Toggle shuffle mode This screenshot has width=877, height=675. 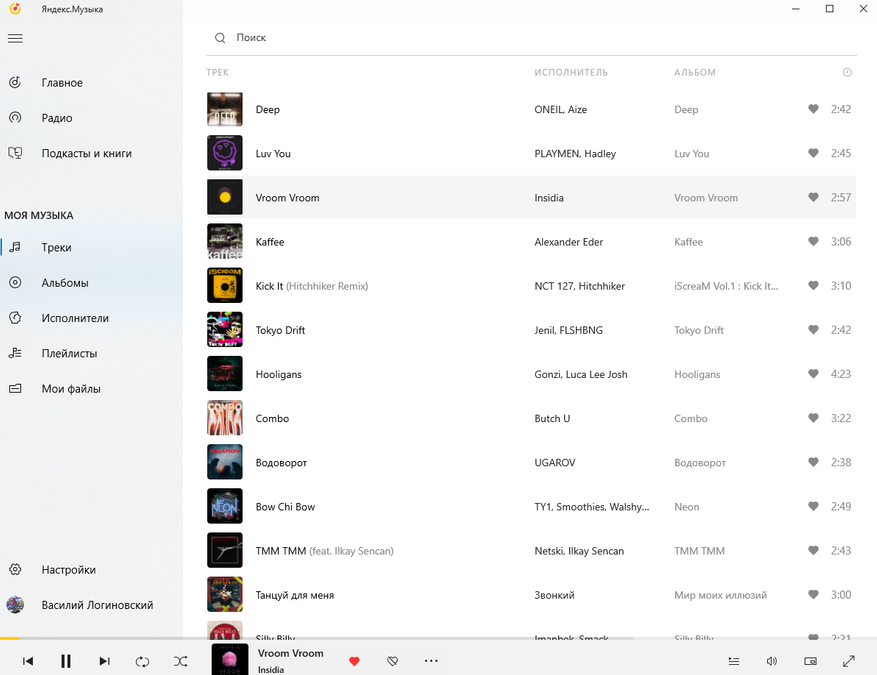(180, 662)
